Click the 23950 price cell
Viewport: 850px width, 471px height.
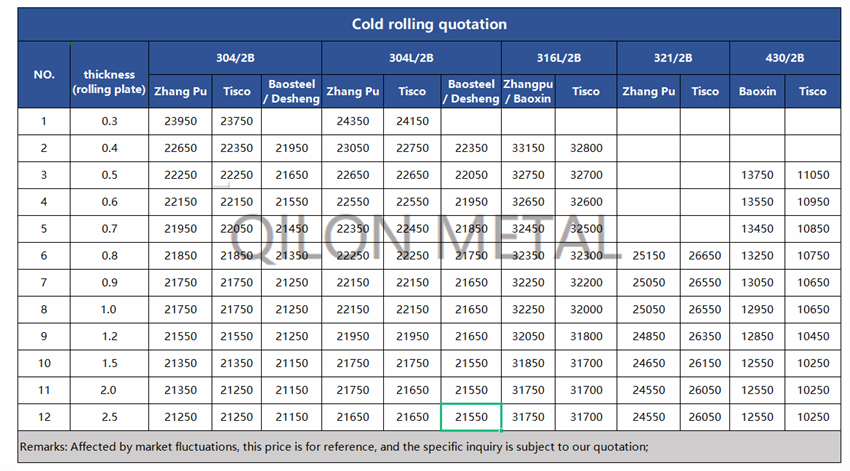(x=180, y=122)
